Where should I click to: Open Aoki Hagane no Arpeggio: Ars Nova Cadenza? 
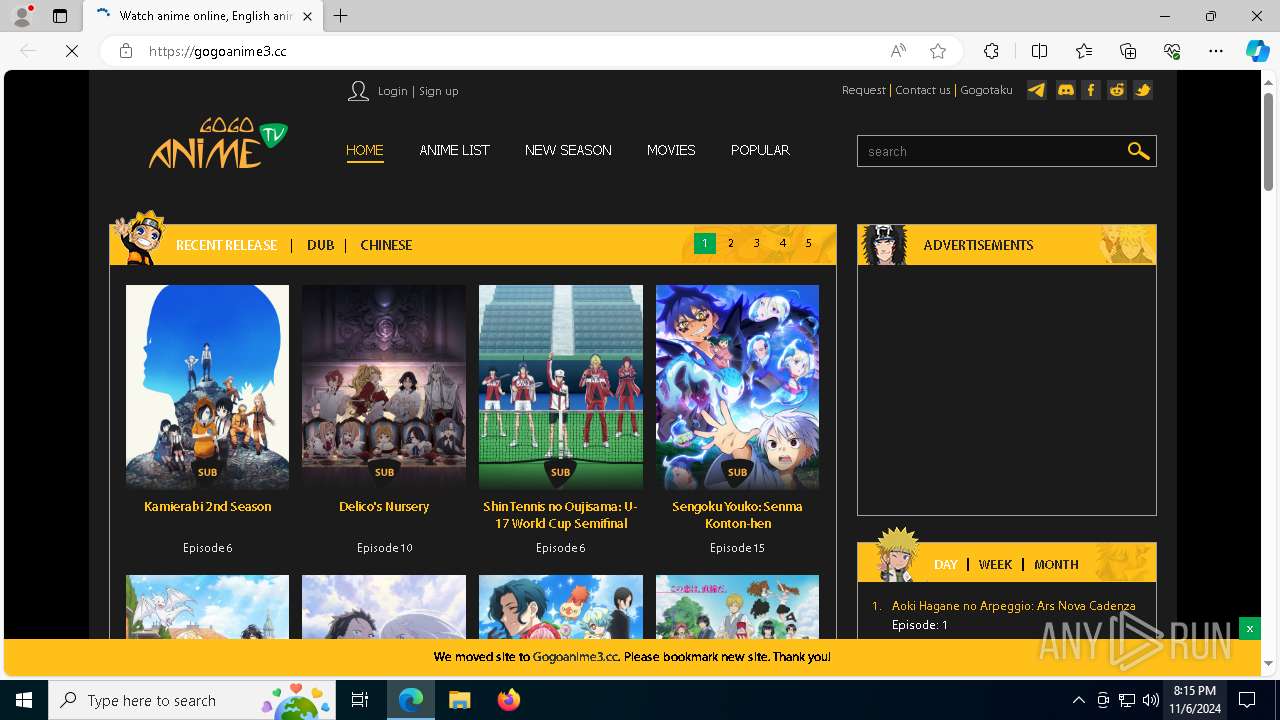1013,605
